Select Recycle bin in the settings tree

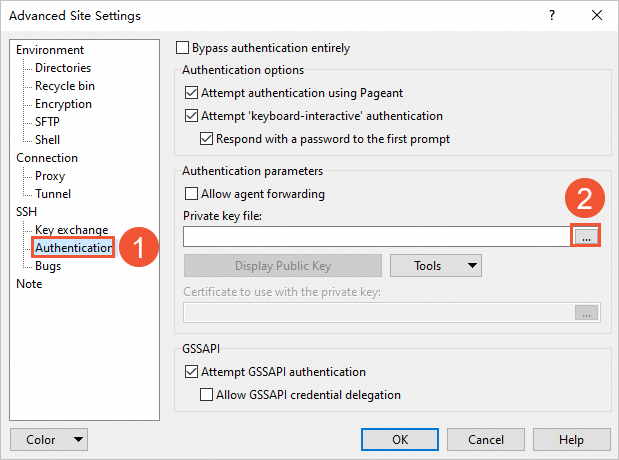click(x=65, y=86)
